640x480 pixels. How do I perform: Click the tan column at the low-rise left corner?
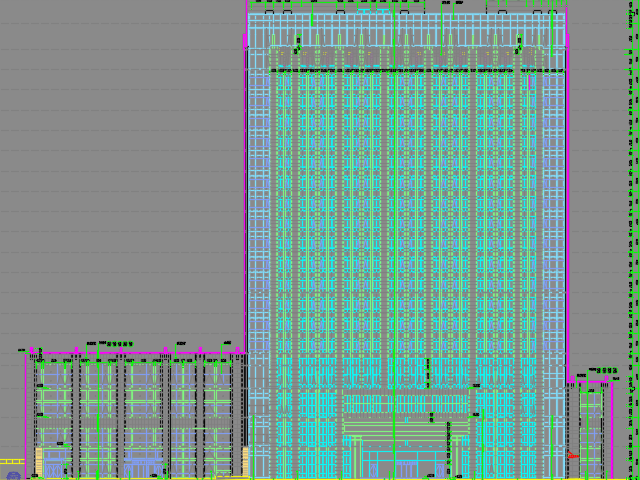point(40,462)
